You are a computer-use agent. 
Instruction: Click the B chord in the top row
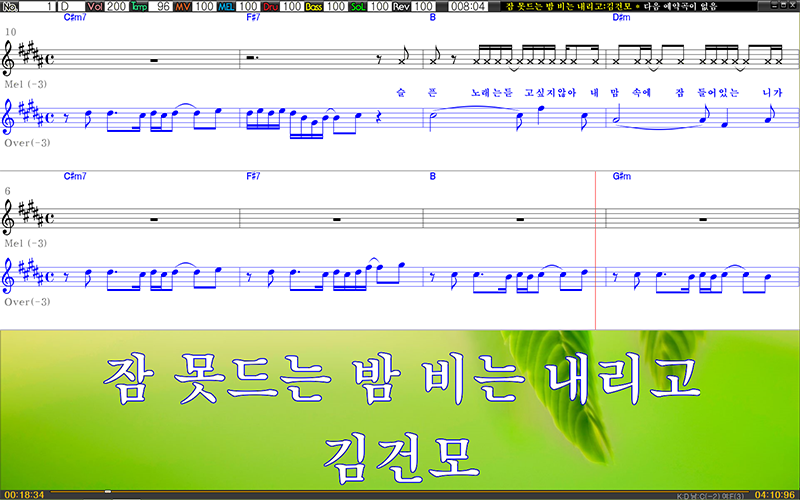click(x=433, y=17)
